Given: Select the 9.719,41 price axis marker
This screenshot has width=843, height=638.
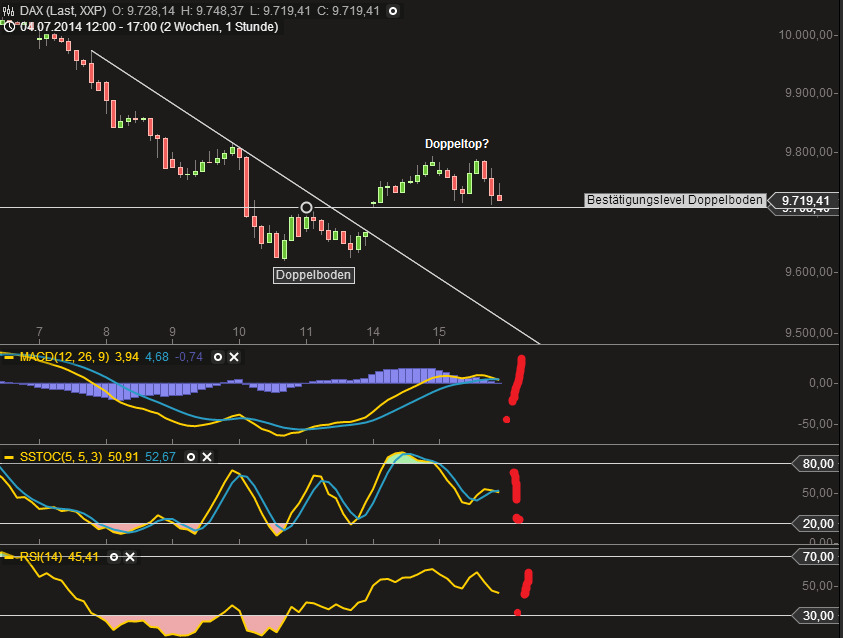Looking at the screenshot, I should click(806, 201).
